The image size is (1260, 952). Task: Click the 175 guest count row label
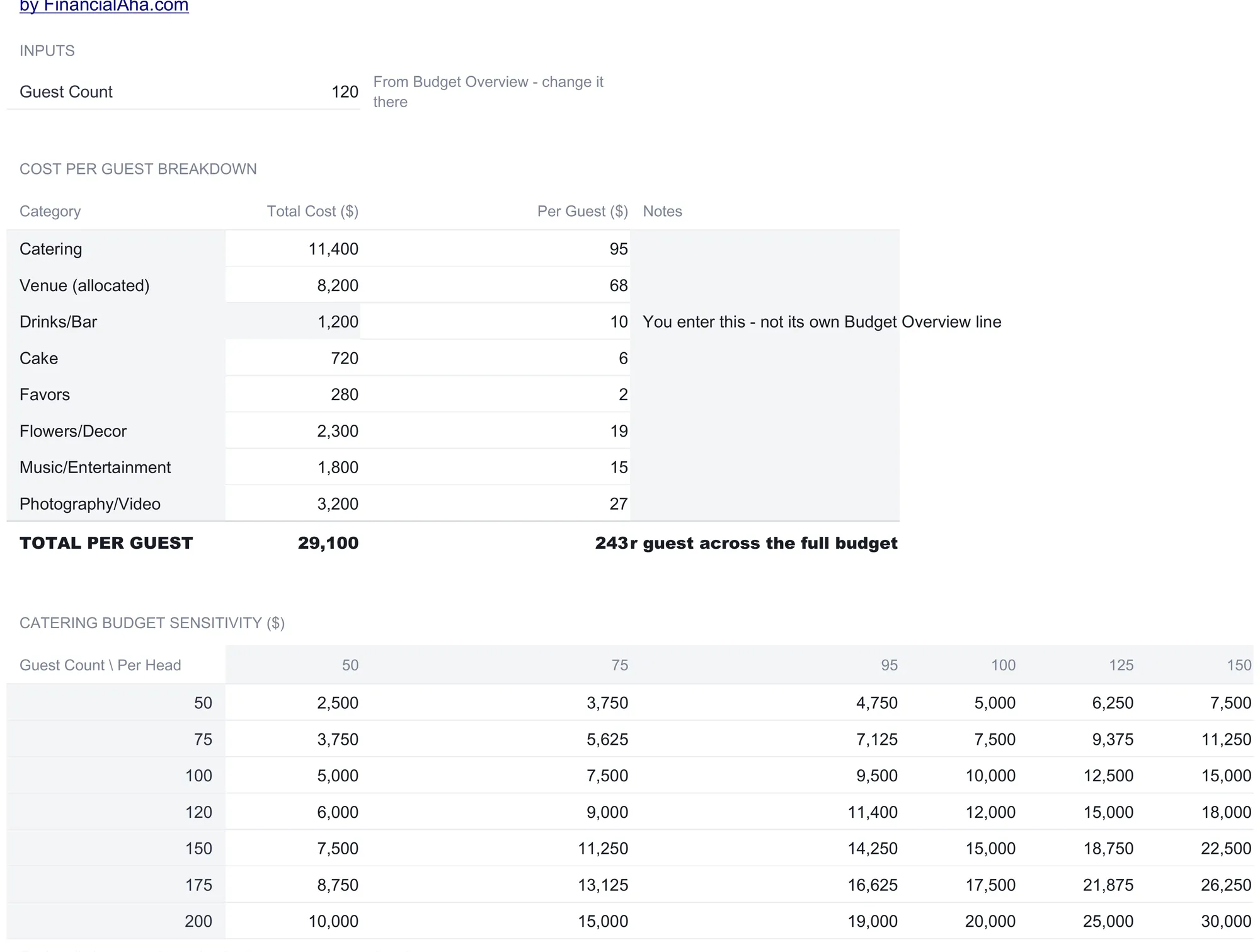(198, 885)
